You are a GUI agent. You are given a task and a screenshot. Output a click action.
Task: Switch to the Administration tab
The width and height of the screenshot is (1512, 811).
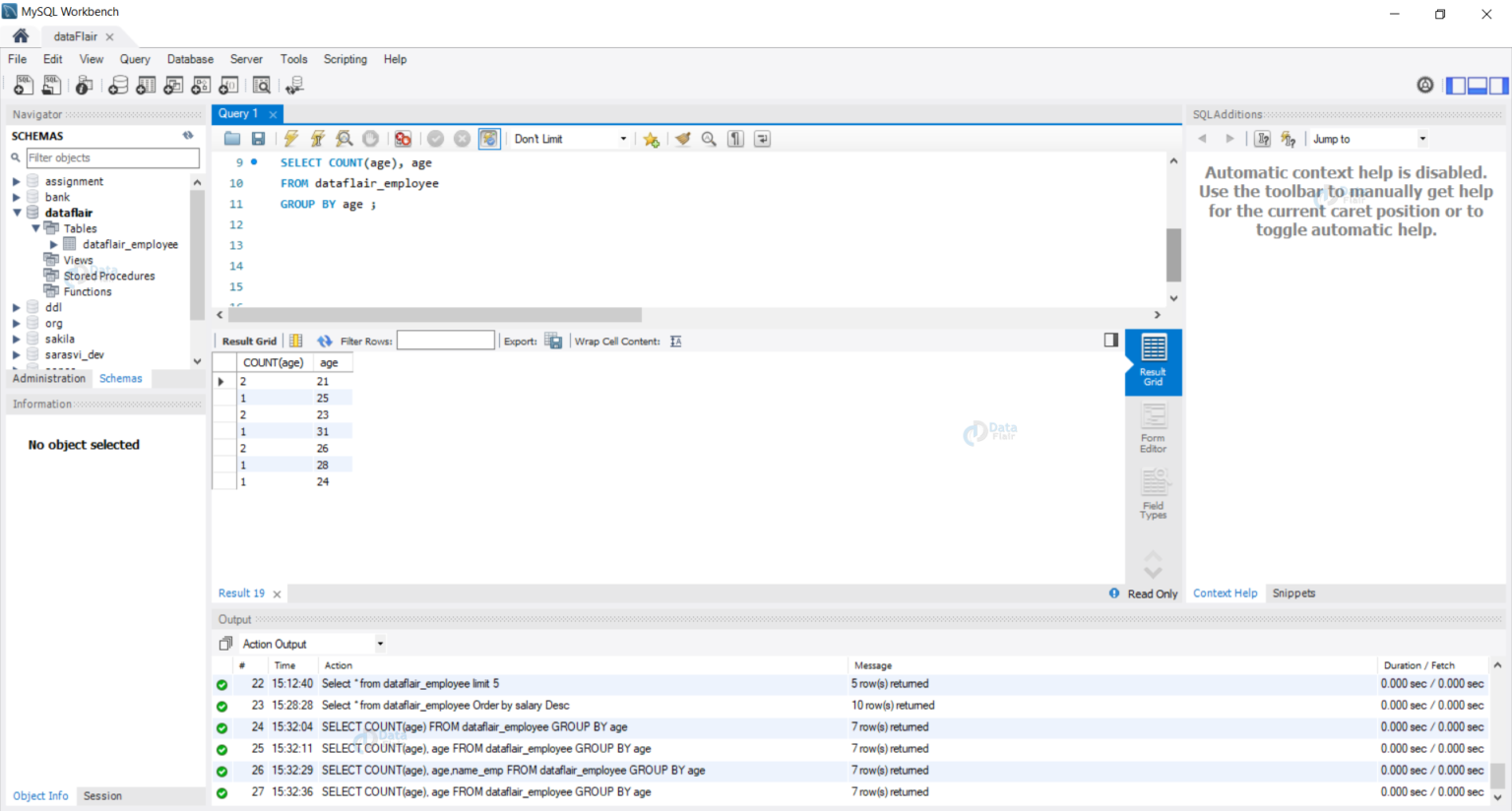click(x=49, y=378)
